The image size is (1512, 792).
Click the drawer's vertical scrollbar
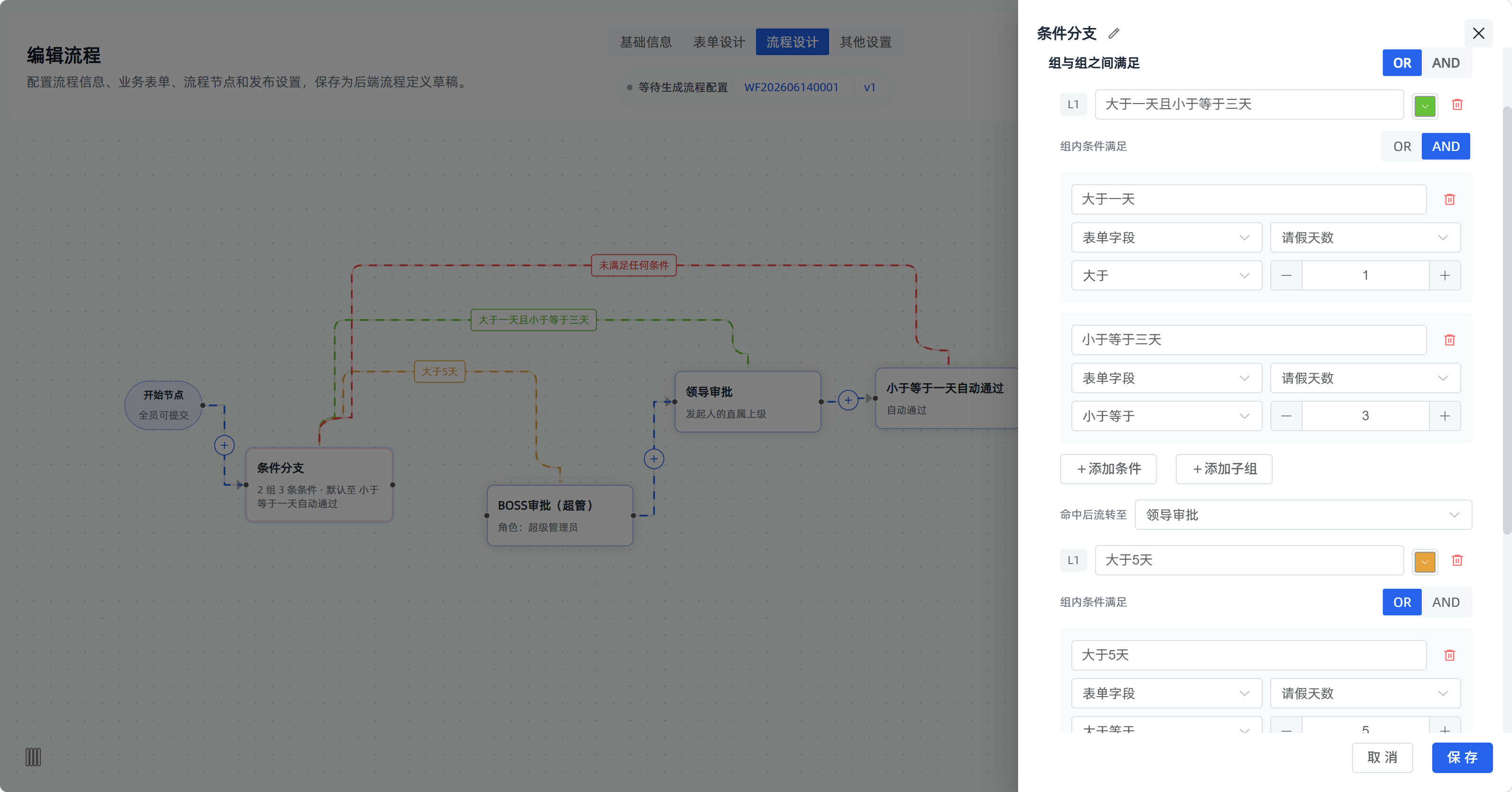1507,320
